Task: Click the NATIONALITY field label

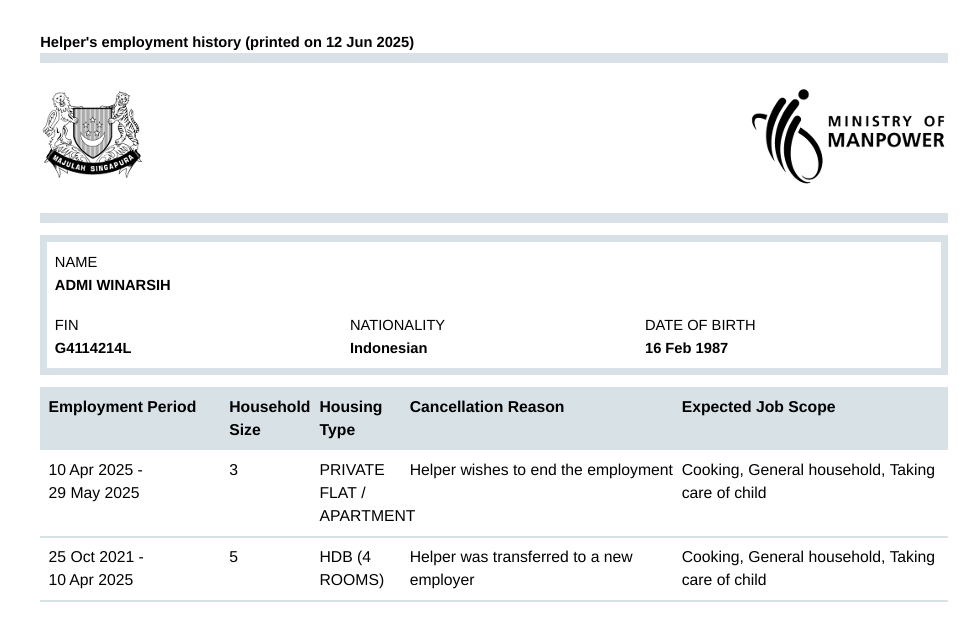Action: click(x=397, y=325)
